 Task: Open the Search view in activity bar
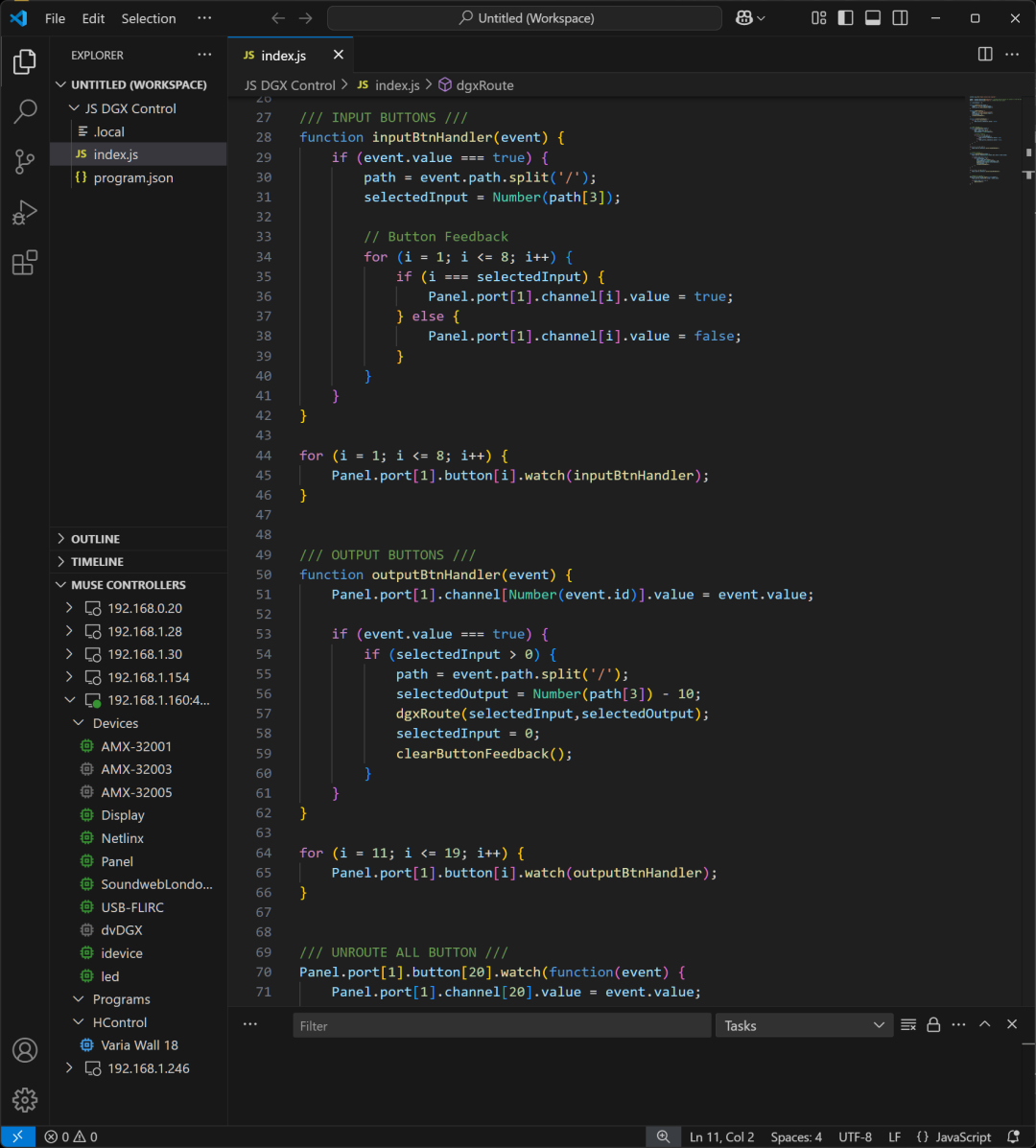coord(25,111)
